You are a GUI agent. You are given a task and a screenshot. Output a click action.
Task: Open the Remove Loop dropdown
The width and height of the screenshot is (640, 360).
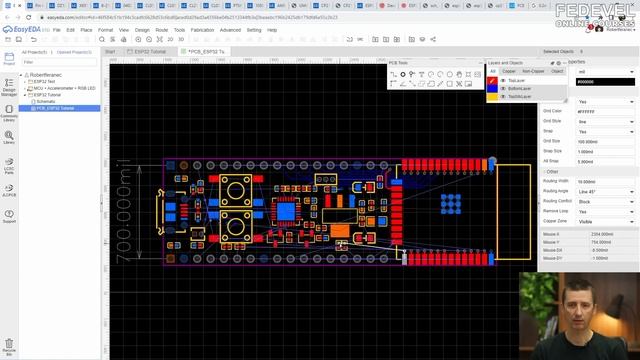[x=605, y=212]
